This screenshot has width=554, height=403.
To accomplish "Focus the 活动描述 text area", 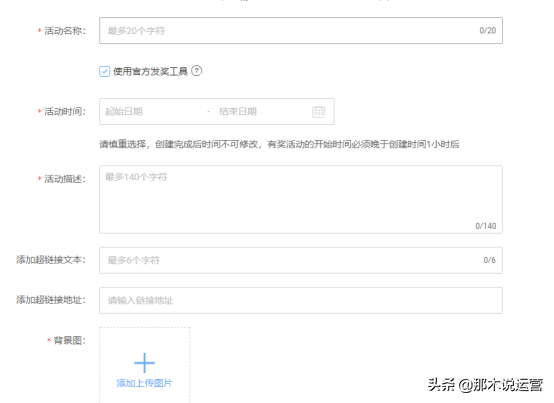I will click(301, 199).
